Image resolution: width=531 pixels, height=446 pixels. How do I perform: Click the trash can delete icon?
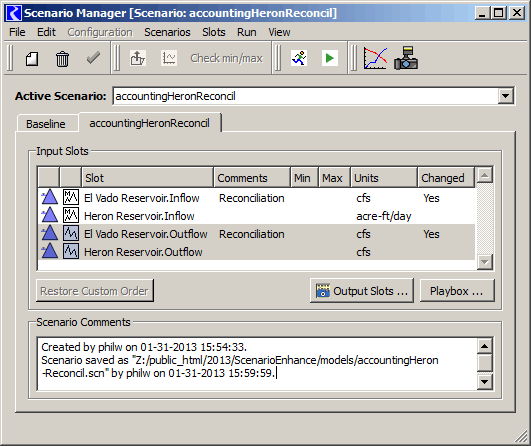(x=62, y=59)
